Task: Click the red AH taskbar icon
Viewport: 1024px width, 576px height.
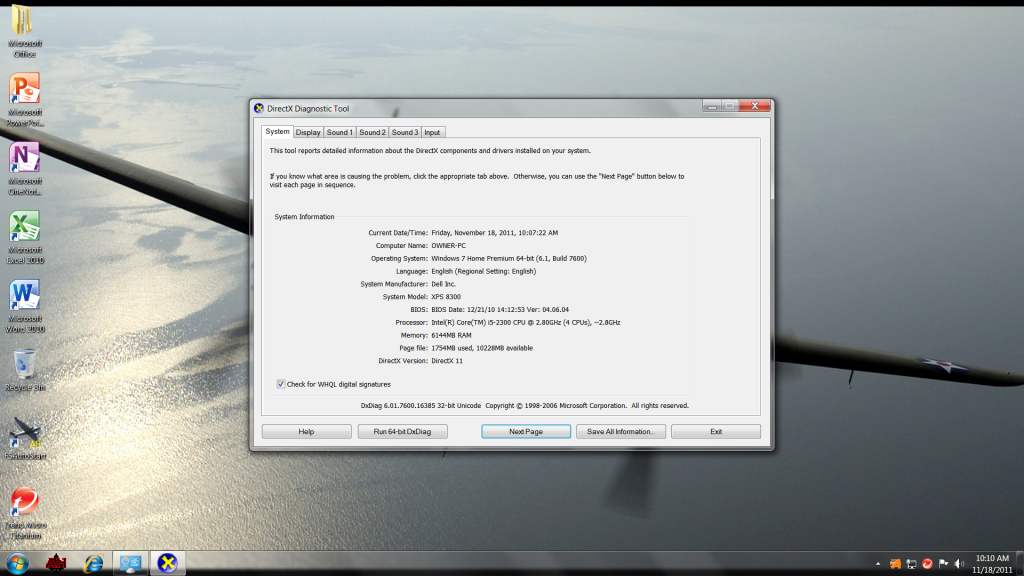Action: [x=56, y=563]
